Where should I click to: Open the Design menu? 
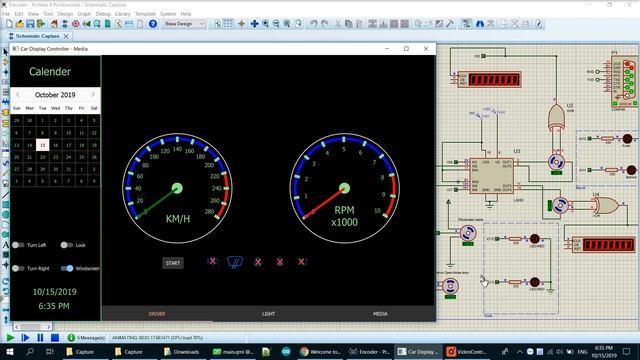pos(65,14)
